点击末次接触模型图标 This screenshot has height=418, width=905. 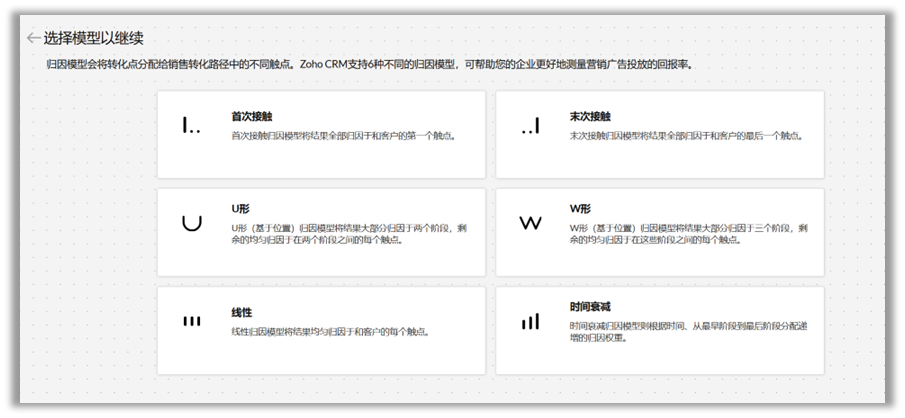(x=530, y=125)
